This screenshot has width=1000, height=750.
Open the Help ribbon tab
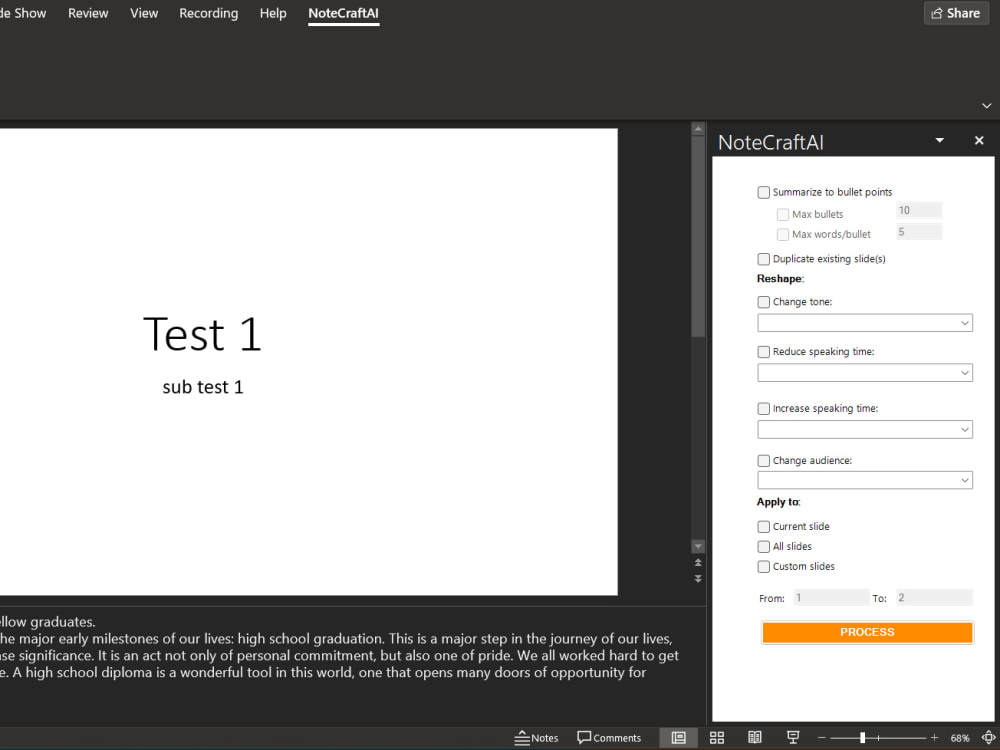[x=273, y=13]
